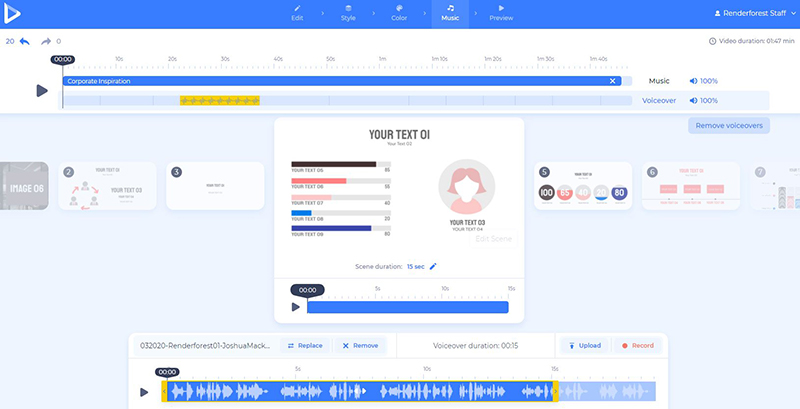This screenshot has width=800, height=409.
Task: Upload a new voiceover file
Action: [584, 345]
